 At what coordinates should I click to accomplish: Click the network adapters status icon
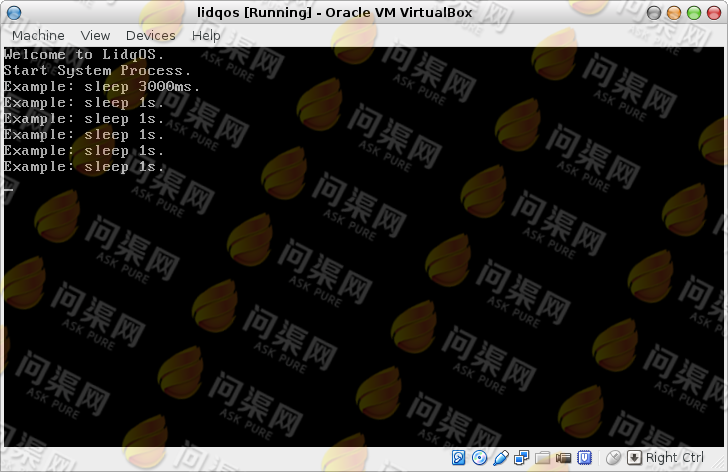(521, 458)
